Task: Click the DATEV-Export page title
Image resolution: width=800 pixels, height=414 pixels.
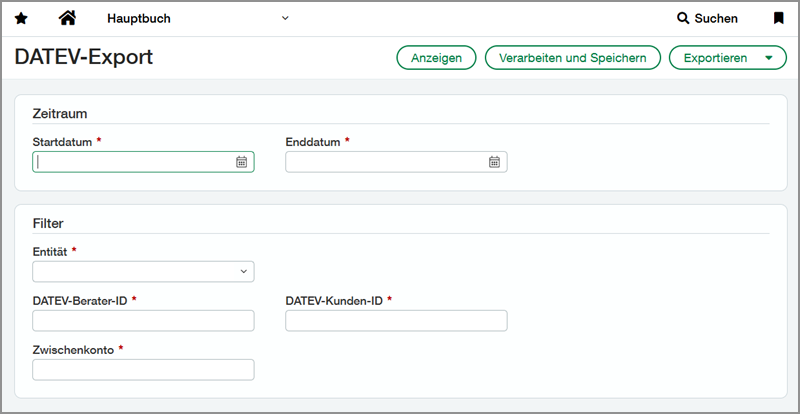Action: point(84,57)
